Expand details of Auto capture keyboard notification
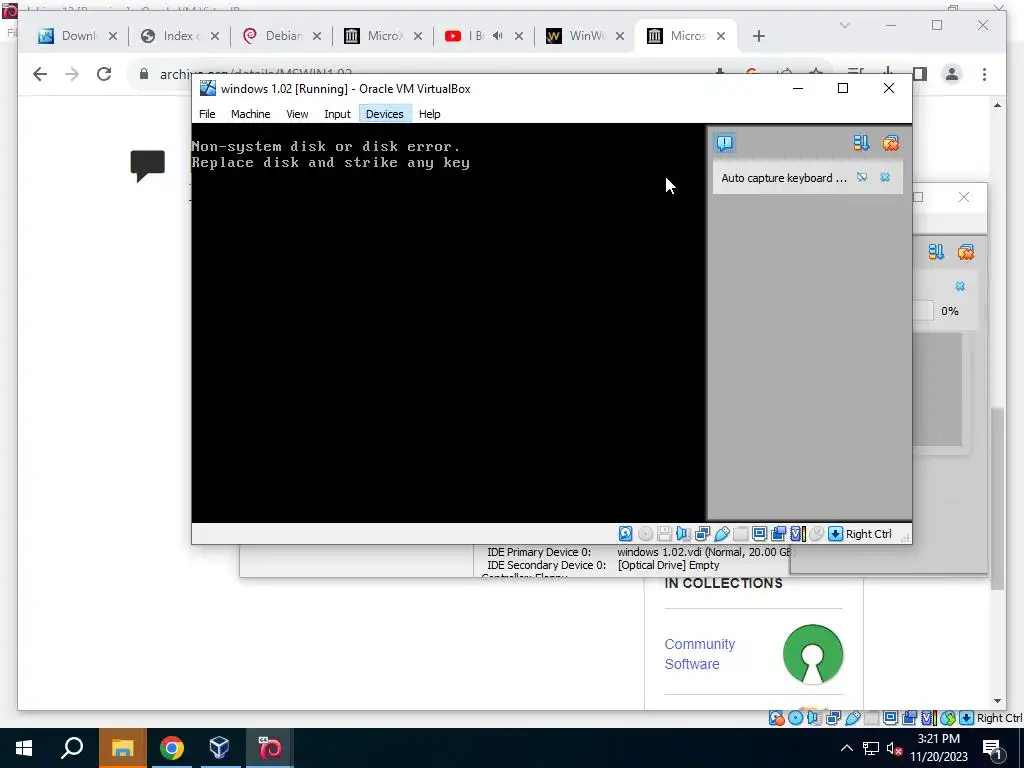The image size is (1024, 768). [862, 177]
